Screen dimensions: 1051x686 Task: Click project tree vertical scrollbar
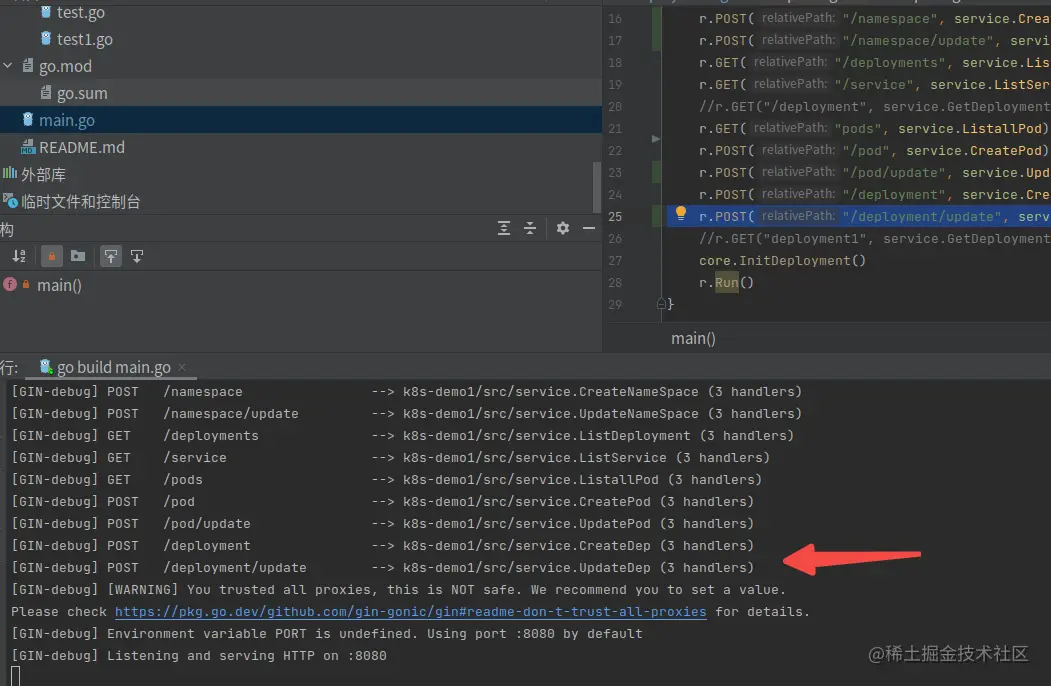[x=597, y=186]
